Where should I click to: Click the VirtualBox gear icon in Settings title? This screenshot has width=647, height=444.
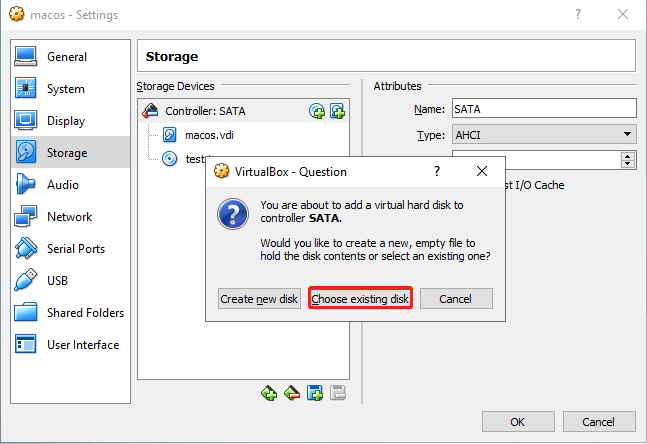coord(17,14)
